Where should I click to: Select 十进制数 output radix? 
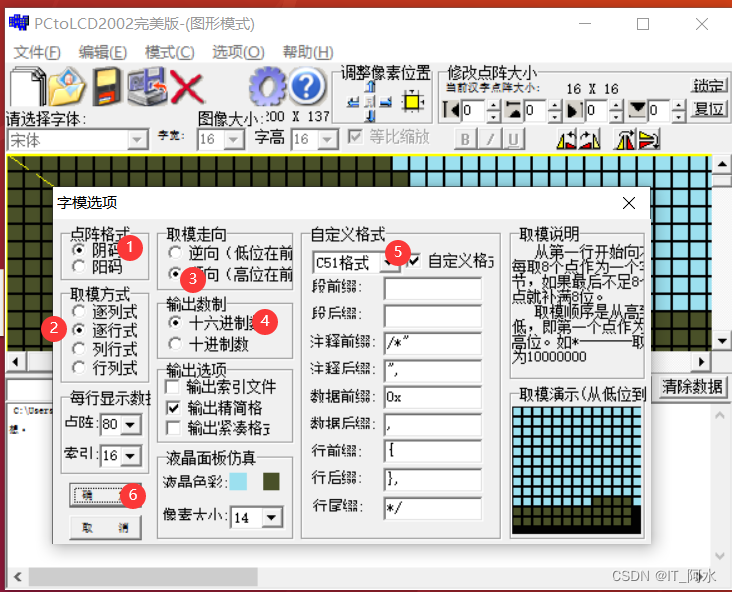tap(175, 344)
